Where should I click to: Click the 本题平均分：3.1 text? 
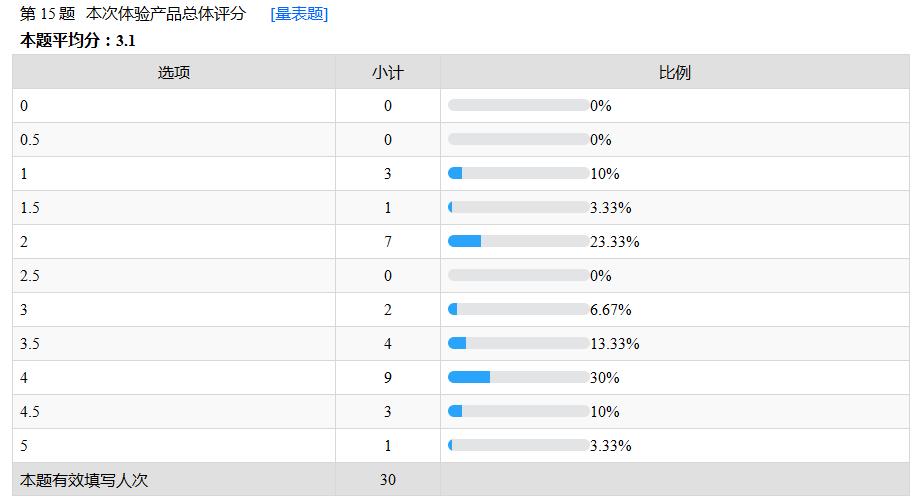tap(77, 41)
